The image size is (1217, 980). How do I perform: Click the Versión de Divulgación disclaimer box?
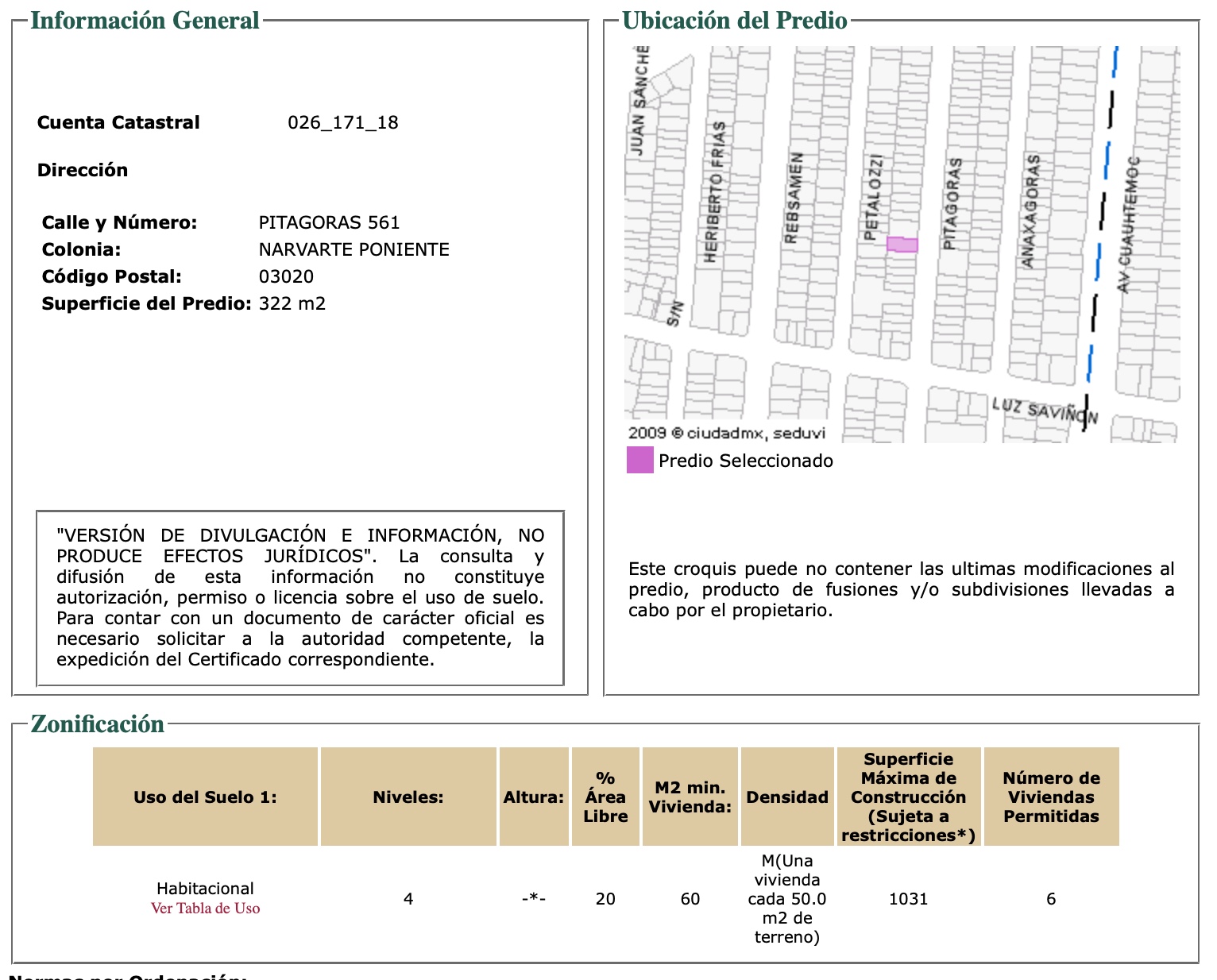pos(299,597)
